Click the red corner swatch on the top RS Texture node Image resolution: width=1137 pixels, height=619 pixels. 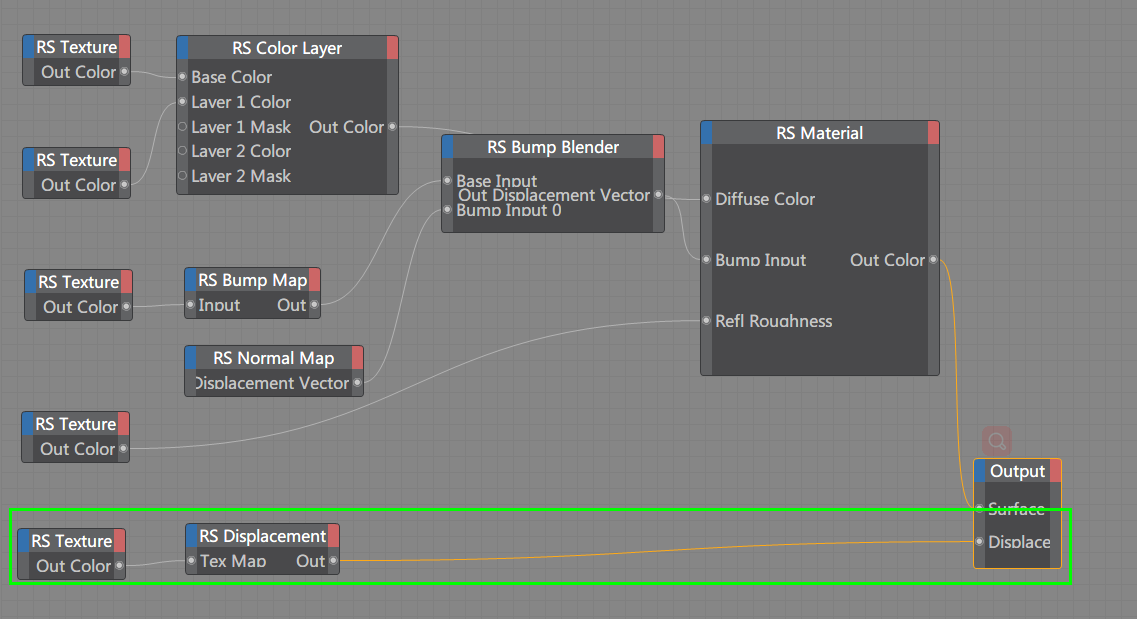pyautogui.click(x=125, y=46)
